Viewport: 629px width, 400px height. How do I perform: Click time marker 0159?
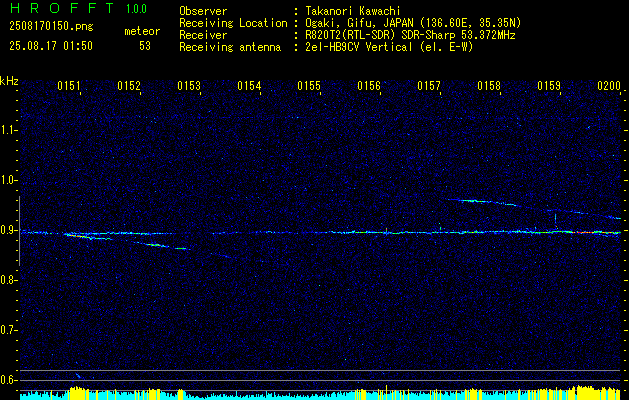[549, 86]
